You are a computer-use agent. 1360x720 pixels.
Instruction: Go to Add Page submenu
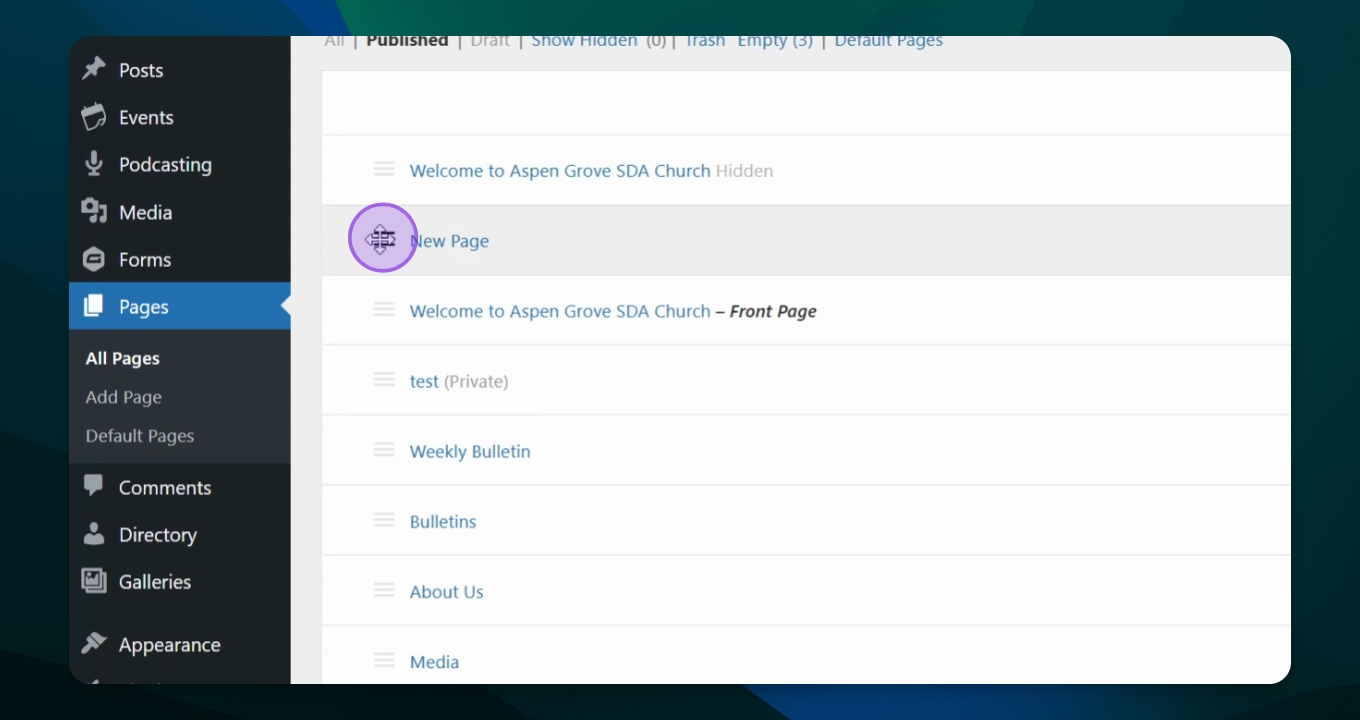[124, 397]
